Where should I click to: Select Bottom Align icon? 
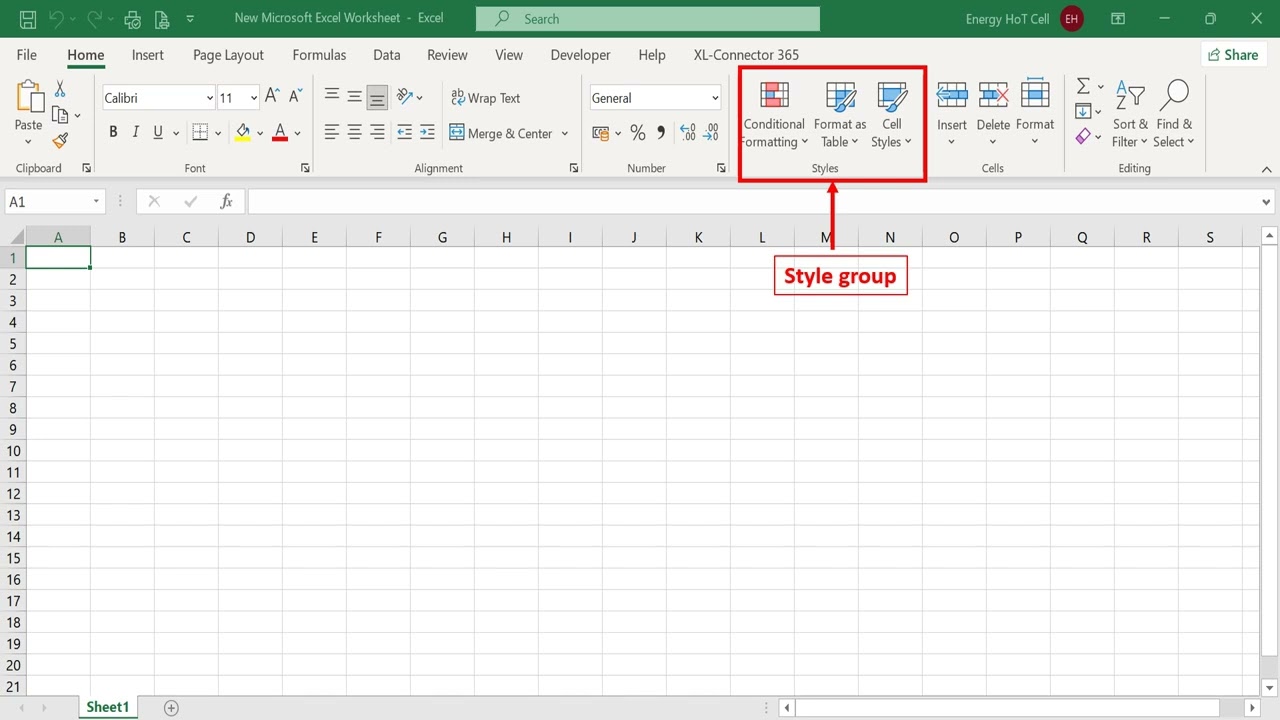tap(377, 97)
